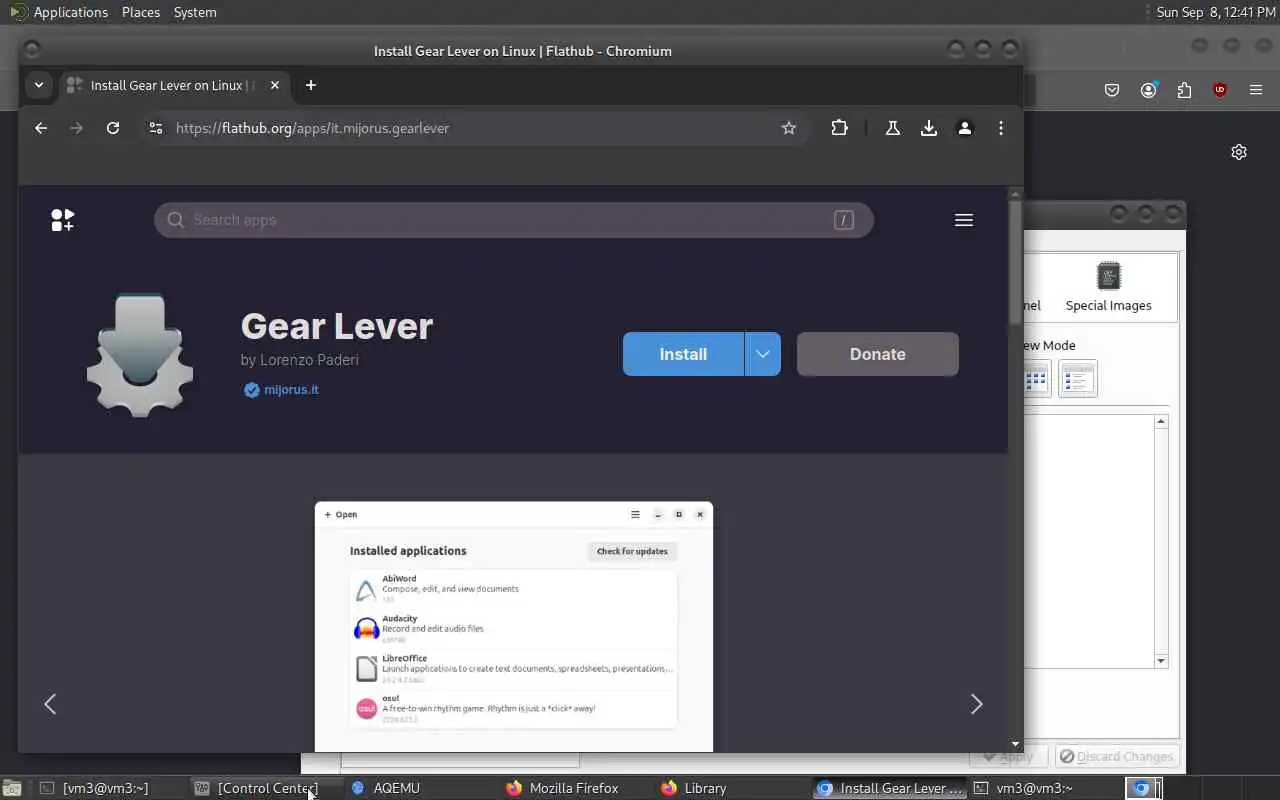Click Chromium page scroll down arrow
Image resolution: width=1280 pixels, height=800 pixels.
click(1015, 744)
